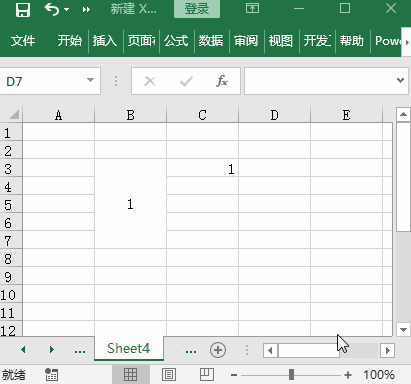Click the macro recording status icon

[52, 375]
